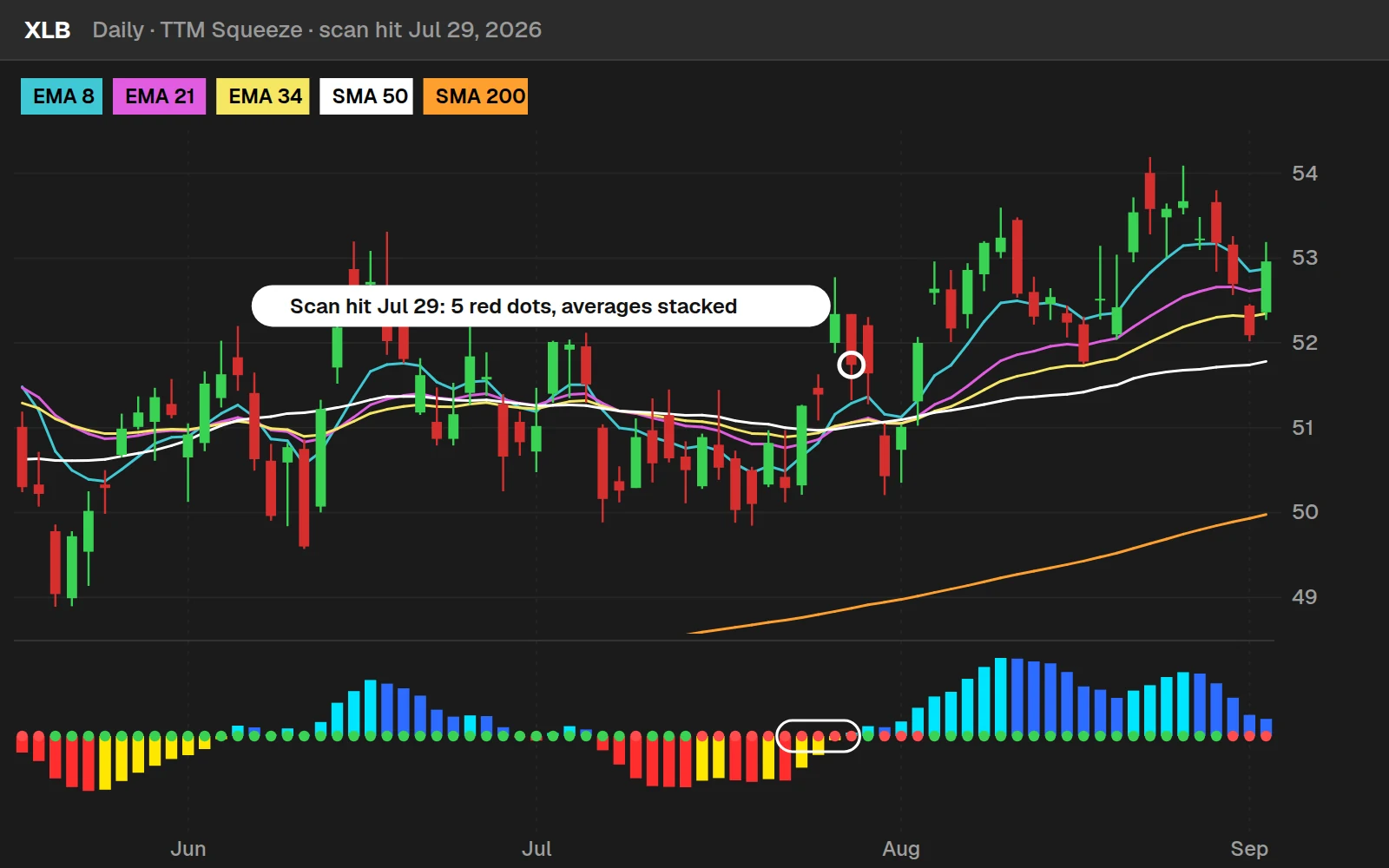Toggle the EMA 21 legend chip
This screenshot has width=1389, height=868.
pos(160,96)
